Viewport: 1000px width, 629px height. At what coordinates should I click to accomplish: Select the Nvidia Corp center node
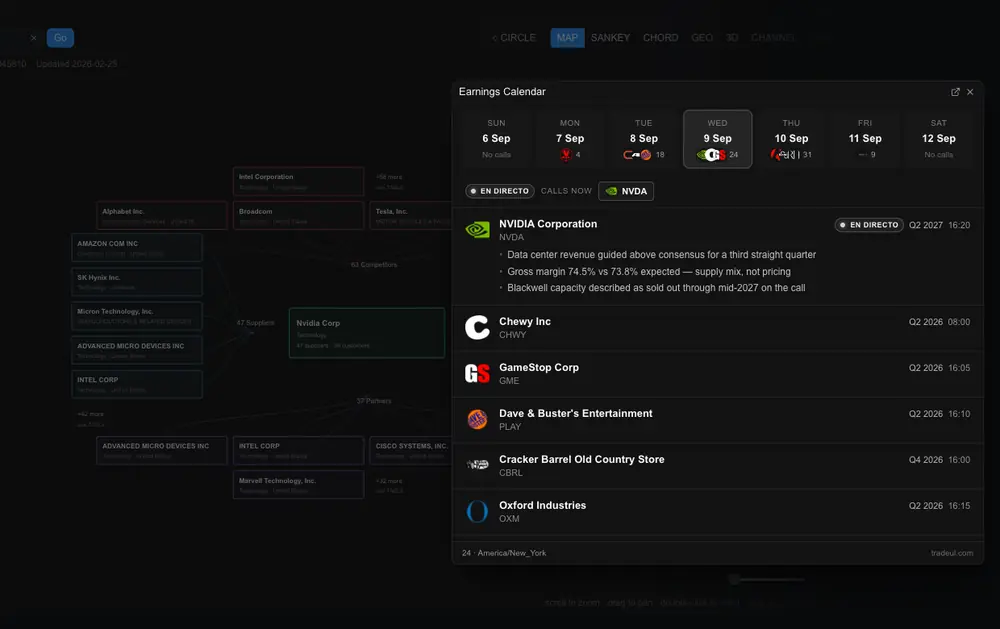[x=367, y=333]
